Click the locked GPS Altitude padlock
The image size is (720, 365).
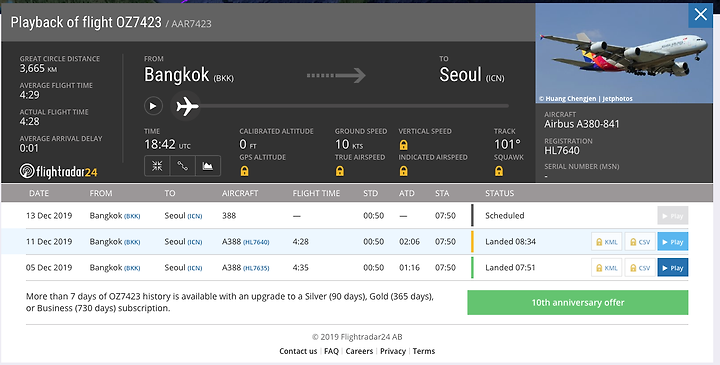click(244, 171)
